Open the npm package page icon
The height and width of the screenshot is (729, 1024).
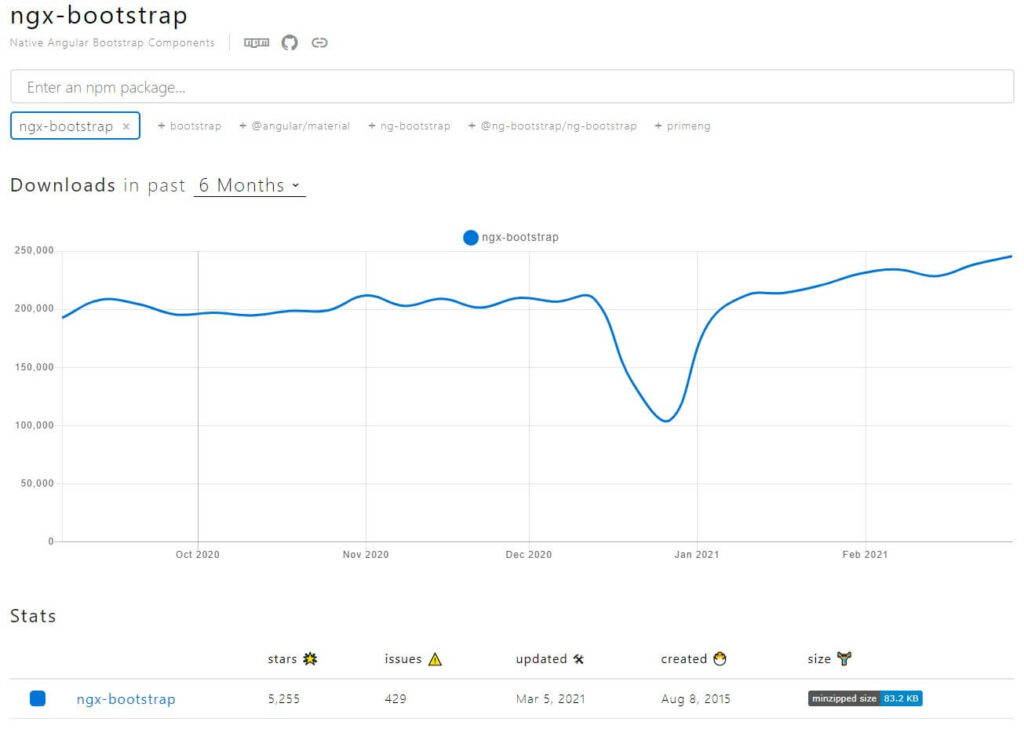tap(256, 43)
